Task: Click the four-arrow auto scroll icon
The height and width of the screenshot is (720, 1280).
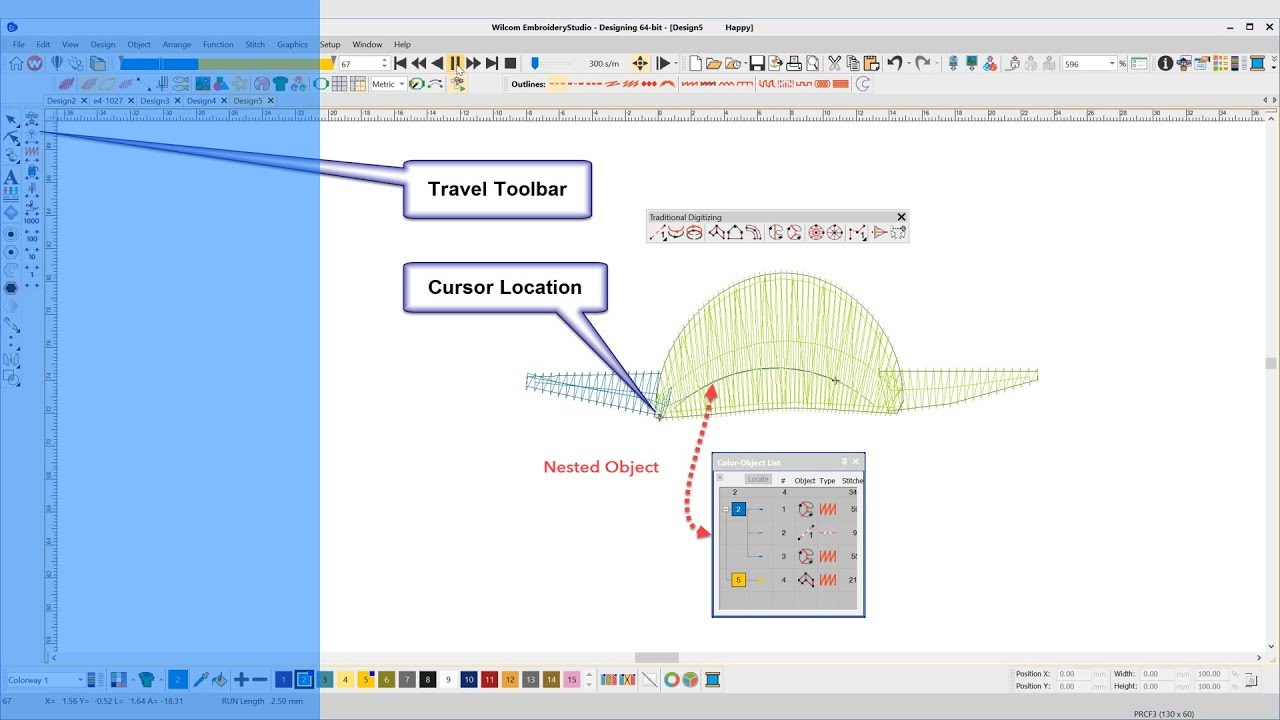Action: tap(640, 63)
